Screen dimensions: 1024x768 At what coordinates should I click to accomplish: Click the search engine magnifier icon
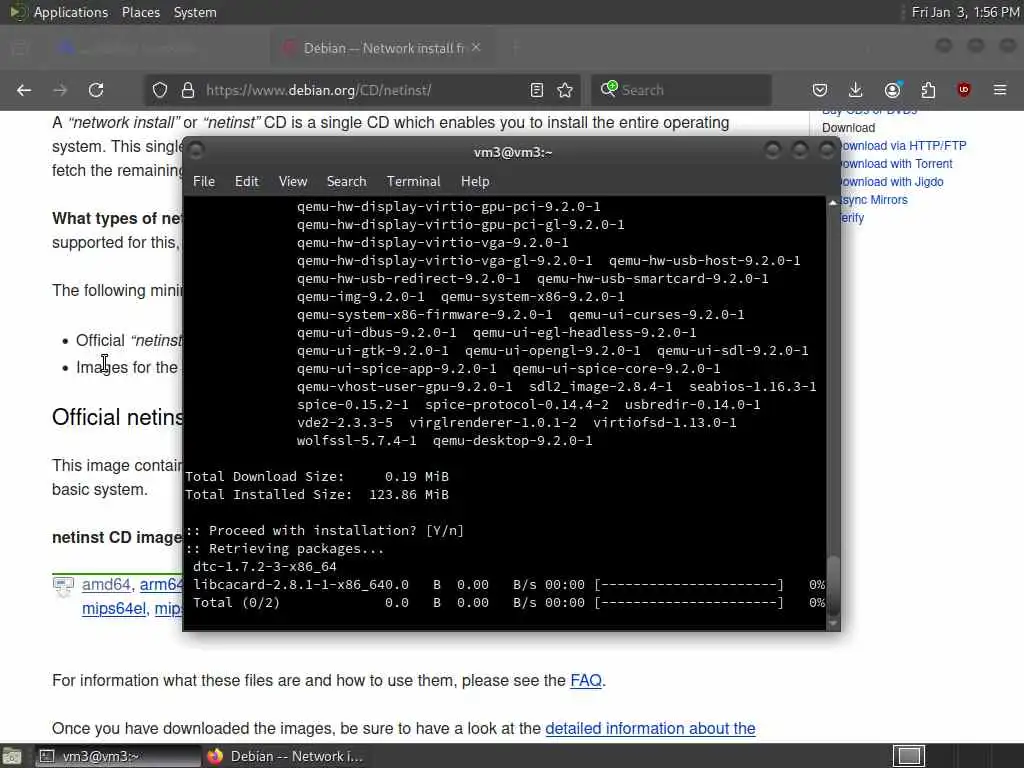point(609,89)
